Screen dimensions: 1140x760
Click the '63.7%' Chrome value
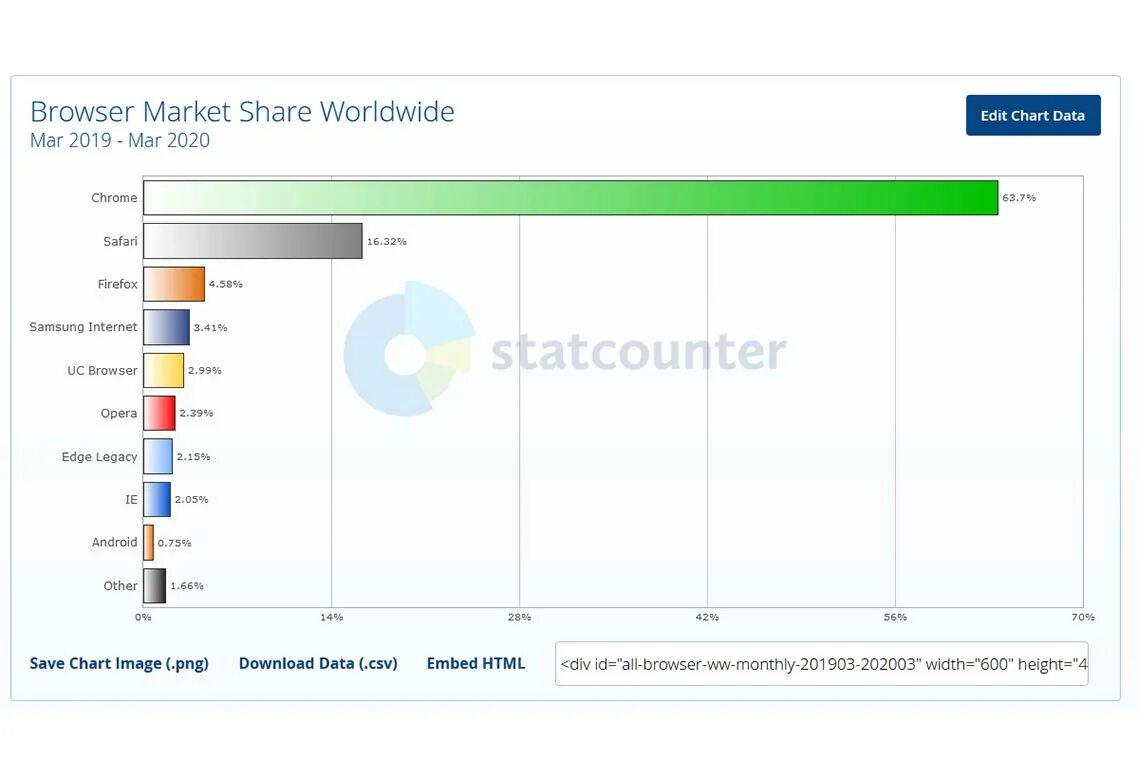(1019, 198)
